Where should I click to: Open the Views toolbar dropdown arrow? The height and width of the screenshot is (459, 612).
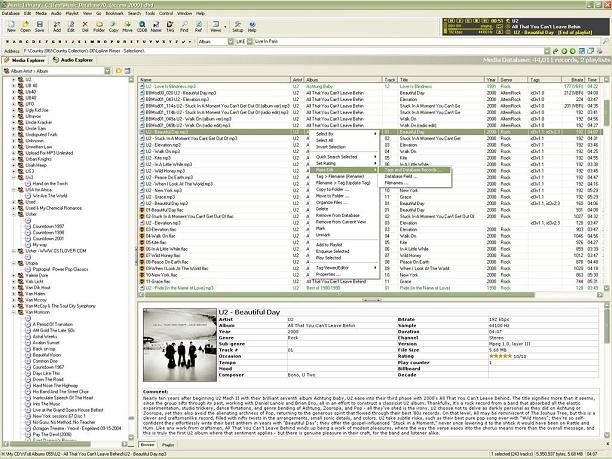[x=225, y=26]
